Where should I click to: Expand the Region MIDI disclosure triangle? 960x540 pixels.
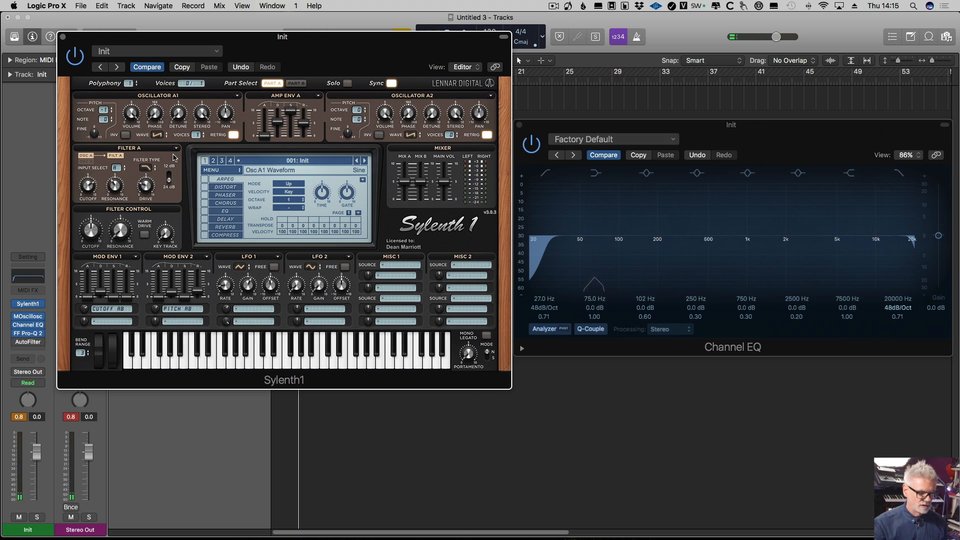tap(10, 60)
